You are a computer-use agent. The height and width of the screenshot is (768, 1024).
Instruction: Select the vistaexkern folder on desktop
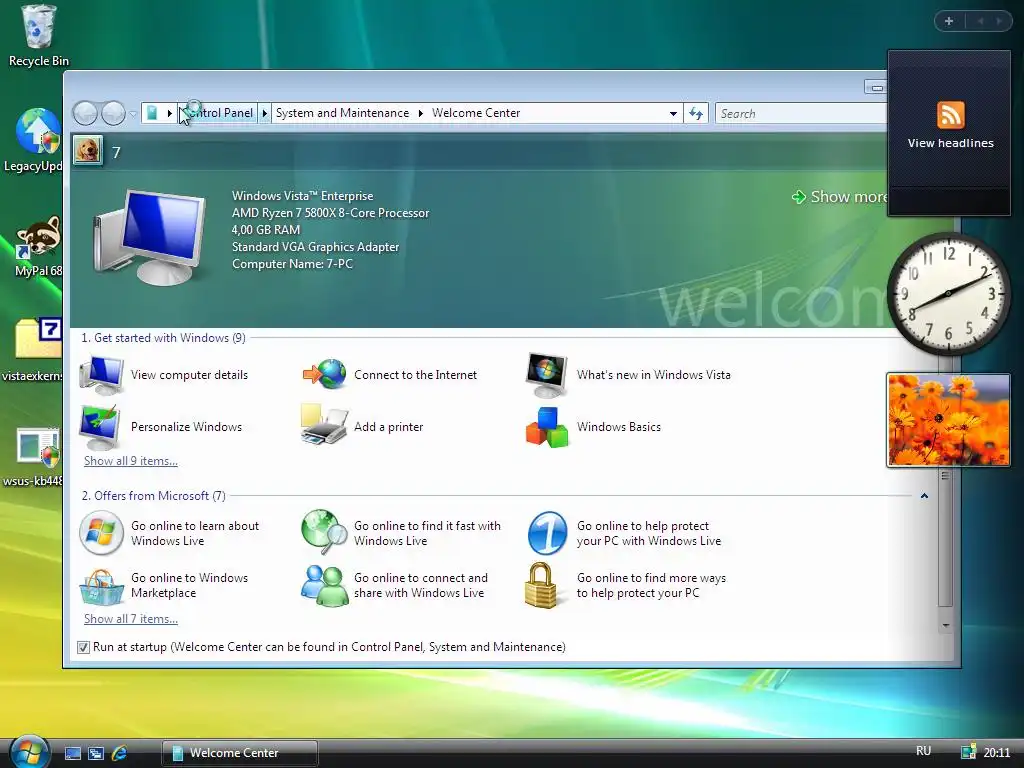click(x=34, y=349)
